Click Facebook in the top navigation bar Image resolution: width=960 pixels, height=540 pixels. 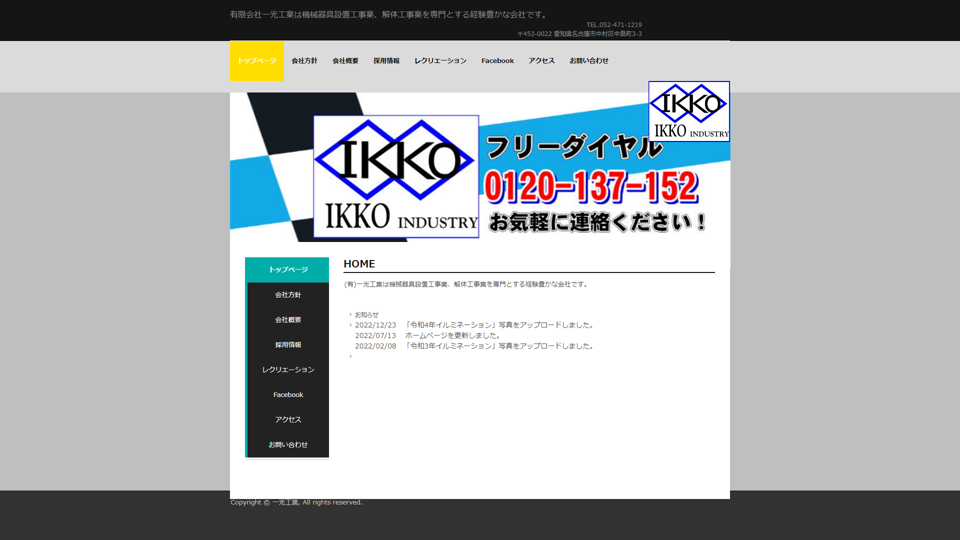(x=497, y=61)
